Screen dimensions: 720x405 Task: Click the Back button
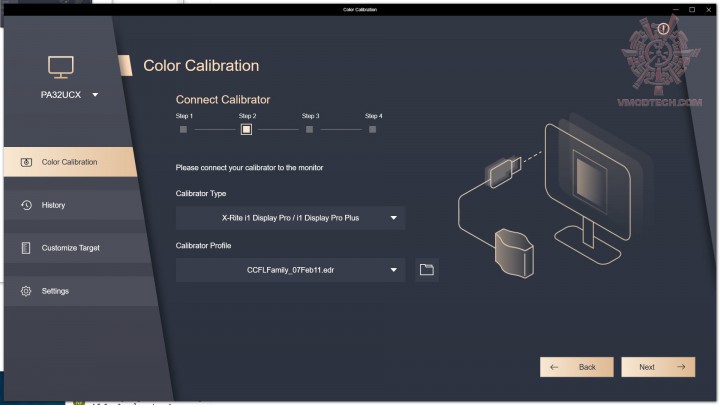click(x=577, y=367)
